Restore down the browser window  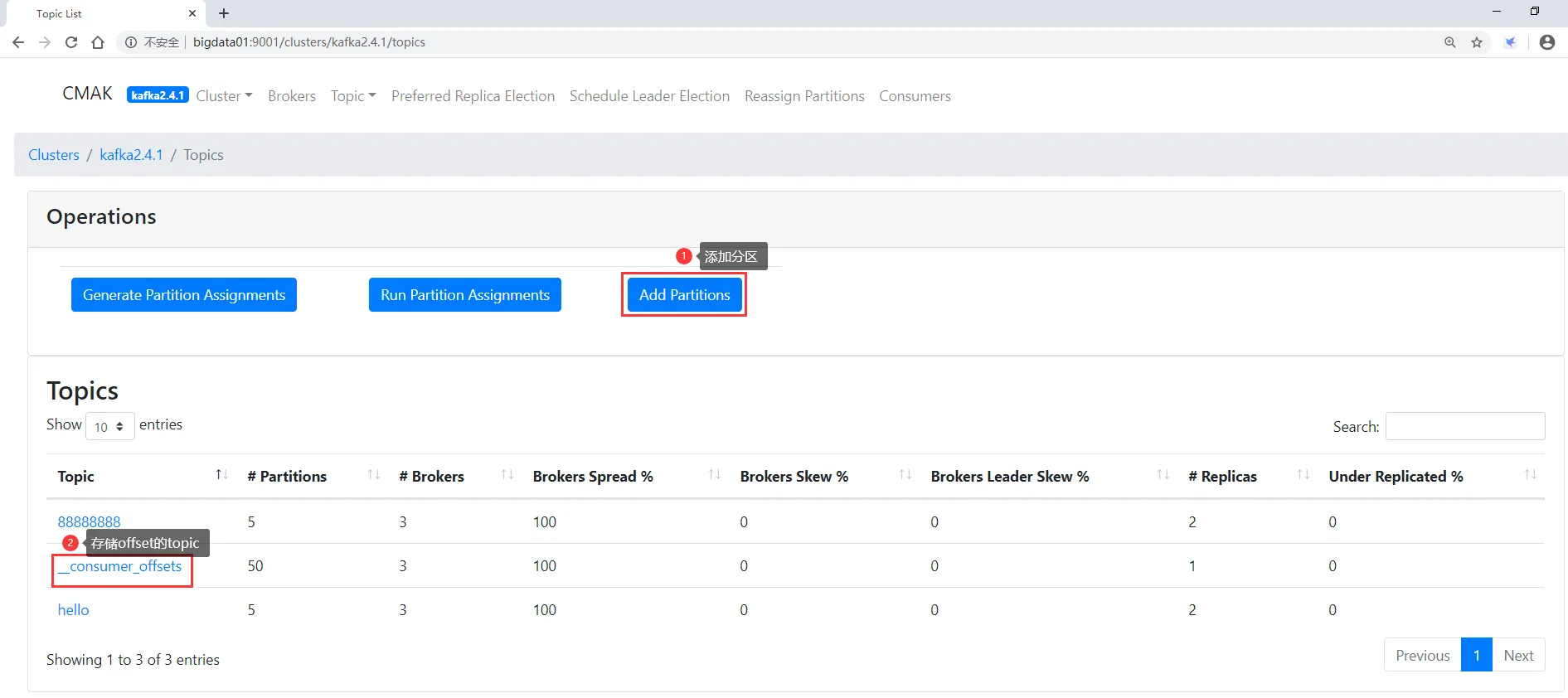coord(1535,12)
